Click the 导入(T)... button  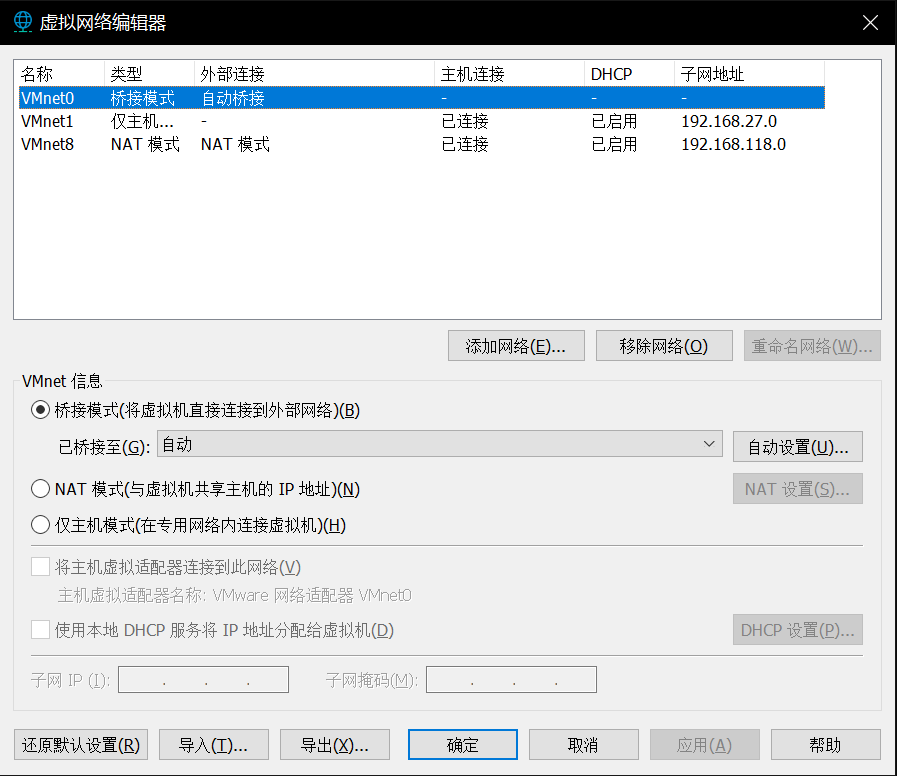pyautogui.click(x=213, y=745)
